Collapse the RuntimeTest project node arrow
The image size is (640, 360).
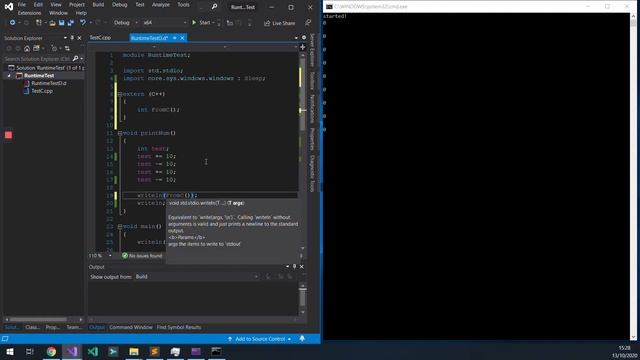click(9, 76)
